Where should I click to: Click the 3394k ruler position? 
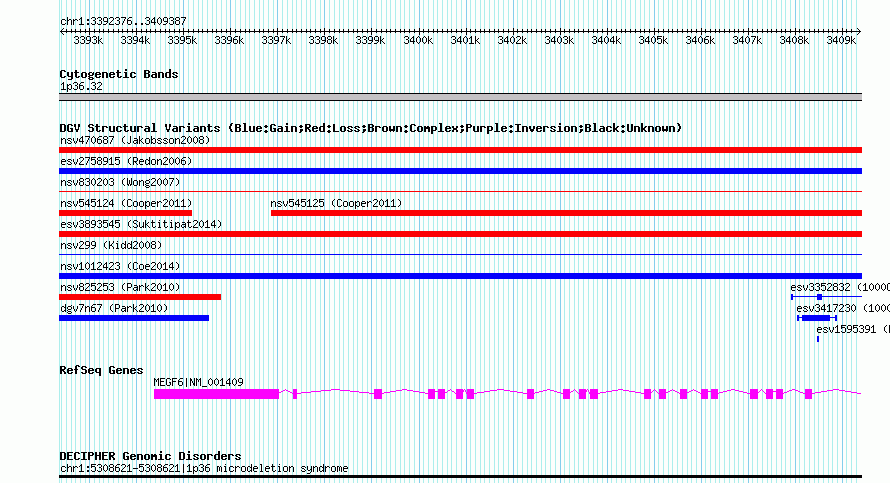135,40
